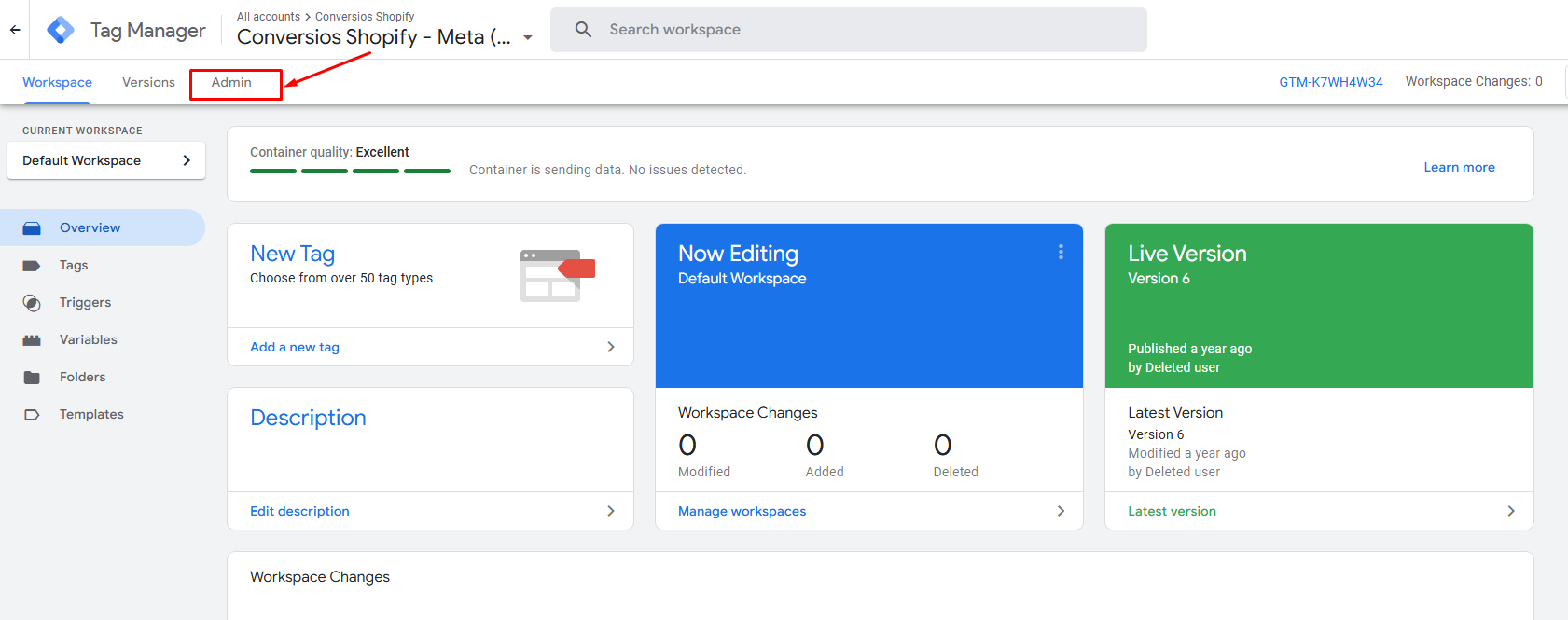
Task: Click the Manage workspaces link
Action: point(742,511)
